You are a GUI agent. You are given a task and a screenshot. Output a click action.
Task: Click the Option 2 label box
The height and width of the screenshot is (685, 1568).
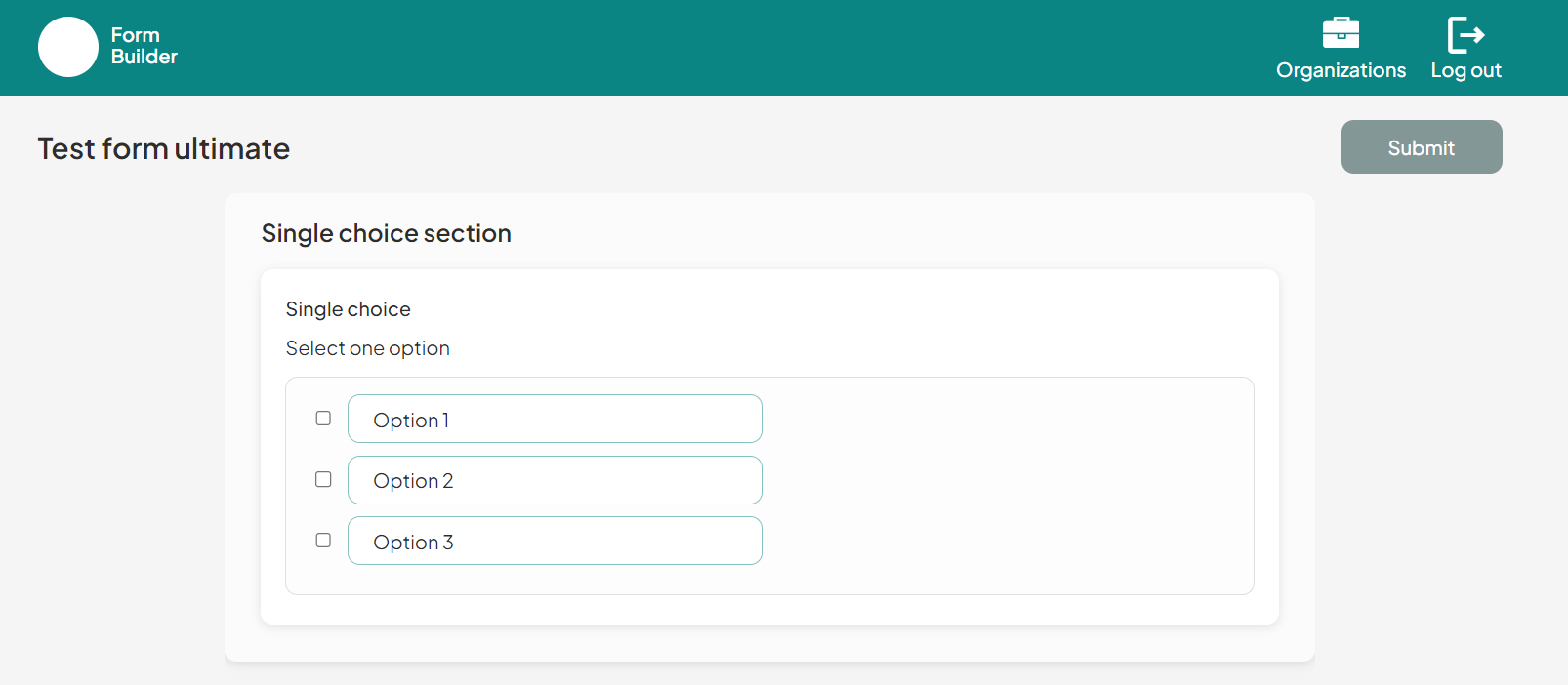(x=555, y=480)
